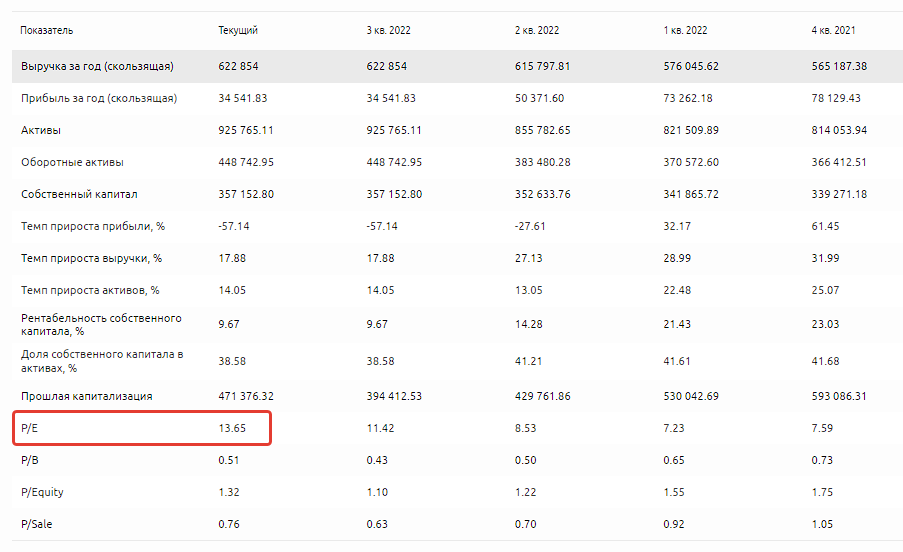Click the "Текущий" column header
Image resolution: width=903 pixels, height=552 pixels.
point(237,31)
